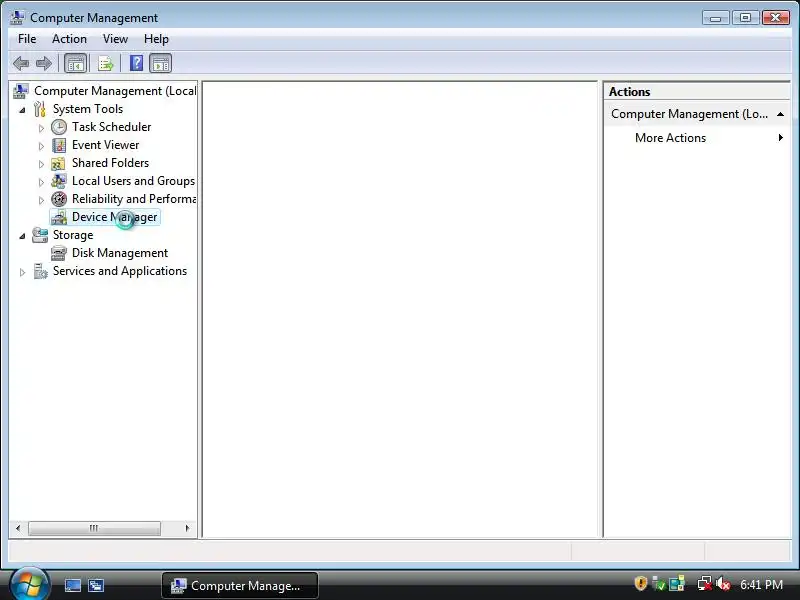Click the Computer Management title bar icon

17,18
